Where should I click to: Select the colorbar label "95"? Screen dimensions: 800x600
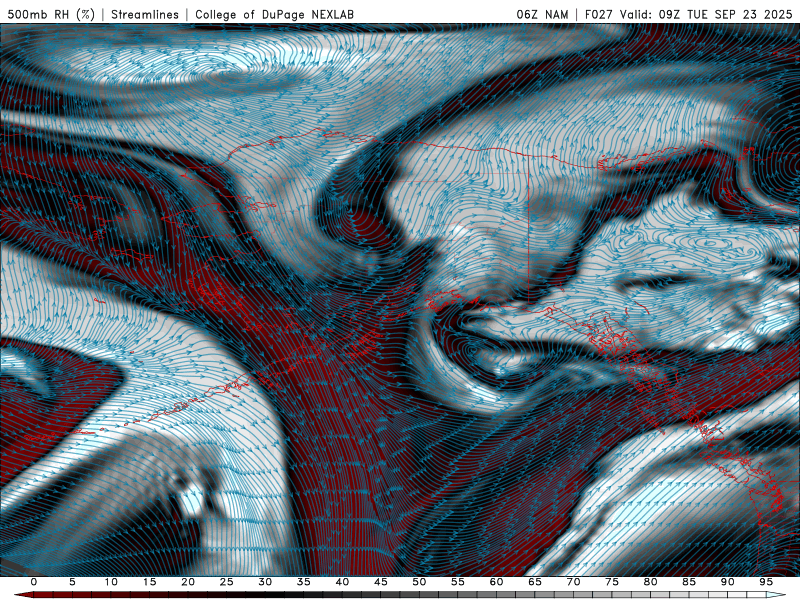pyautogui.click(x=766, y=582)
